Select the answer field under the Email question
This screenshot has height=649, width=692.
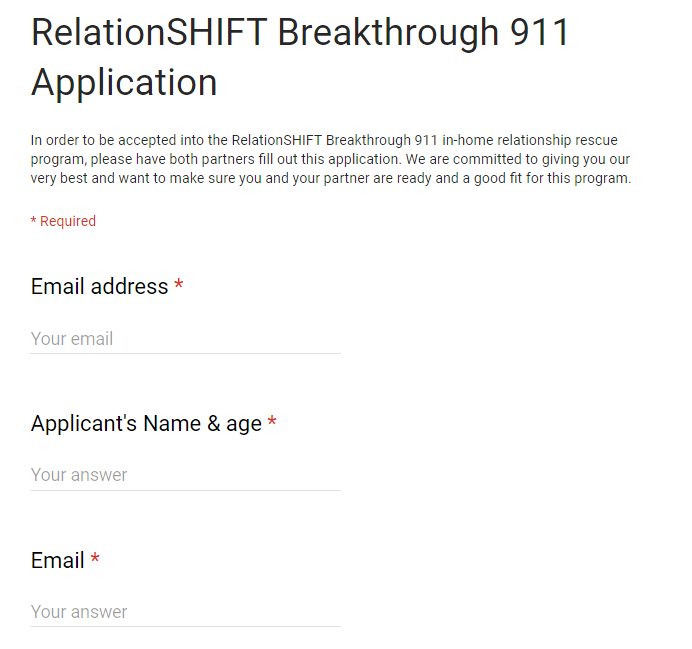tap(185, 611)
